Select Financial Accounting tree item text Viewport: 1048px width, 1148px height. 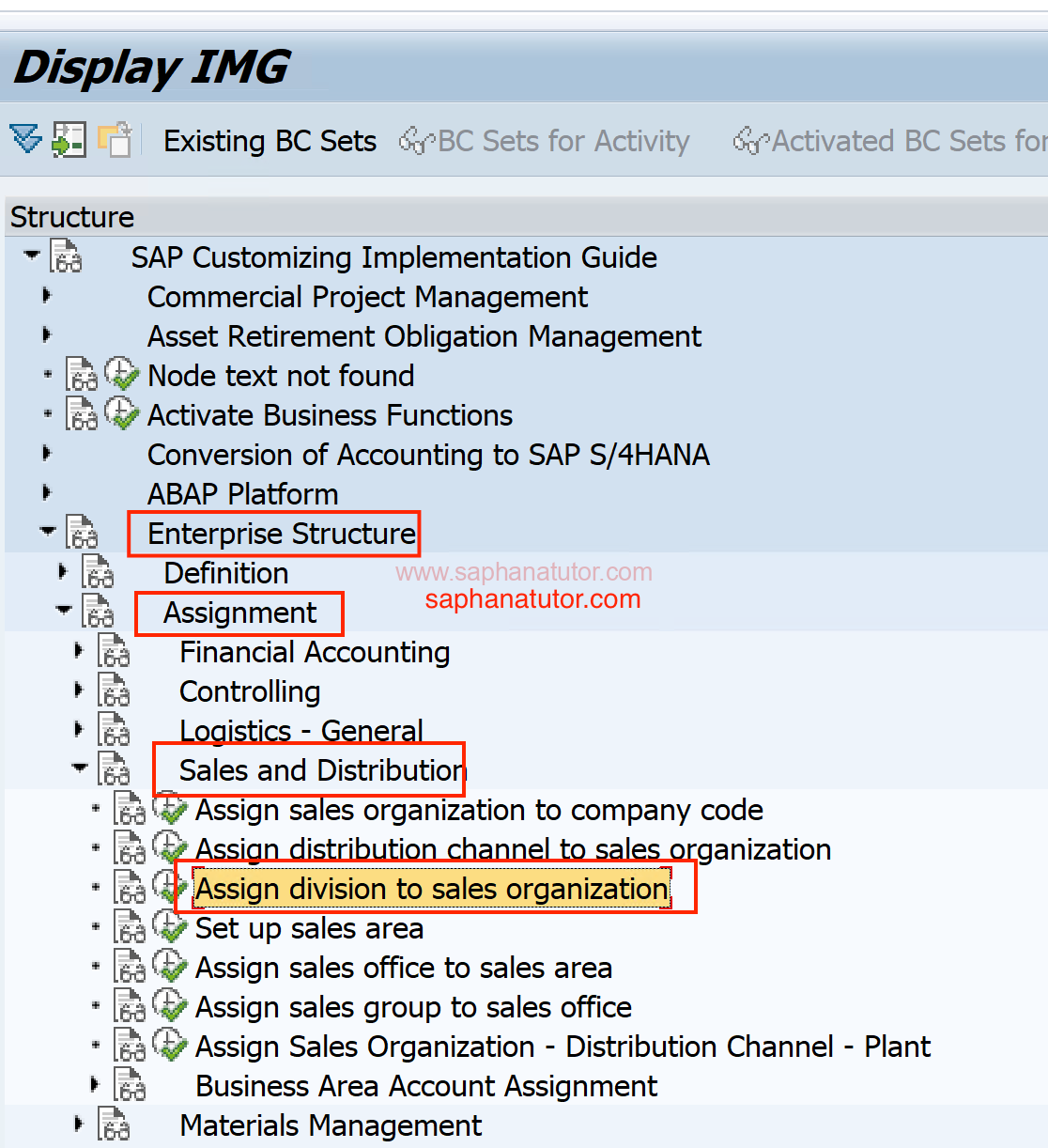tap(315, 652)
